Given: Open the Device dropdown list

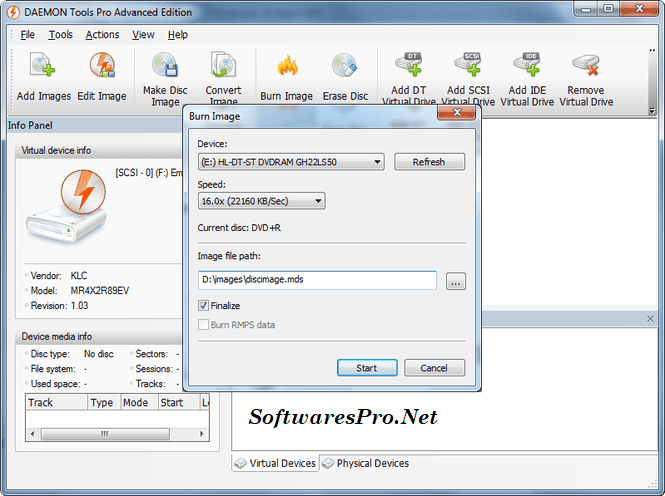Looking at the screenshot, I should 291,162.
